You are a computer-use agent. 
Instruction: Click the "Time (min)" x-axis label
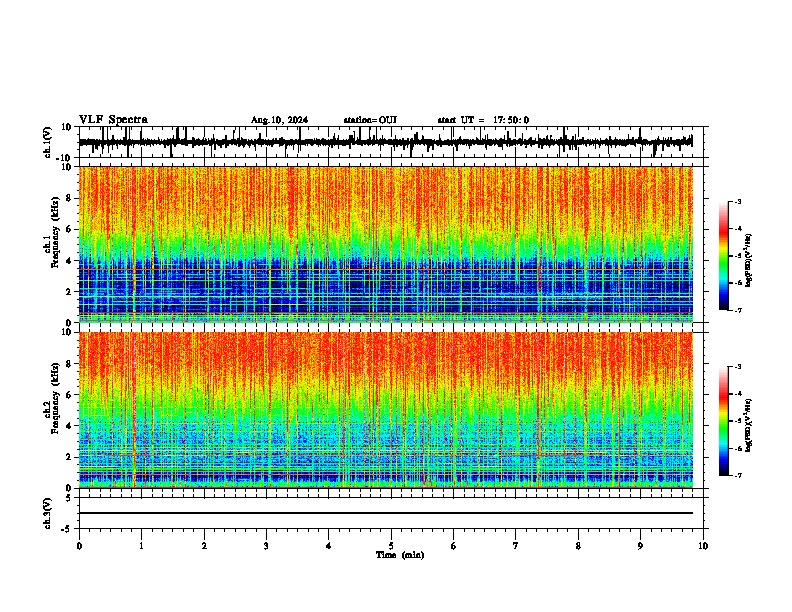click(400, 555)
